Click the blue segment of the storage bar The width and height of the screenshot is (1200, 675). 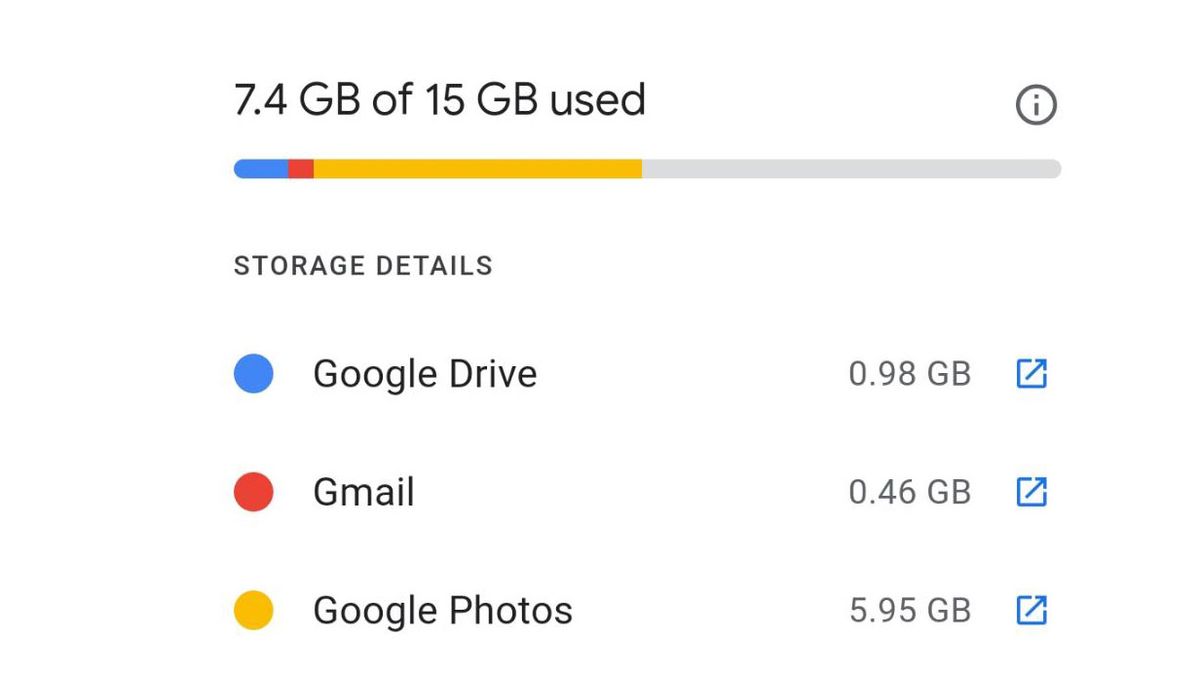(260, 168)
